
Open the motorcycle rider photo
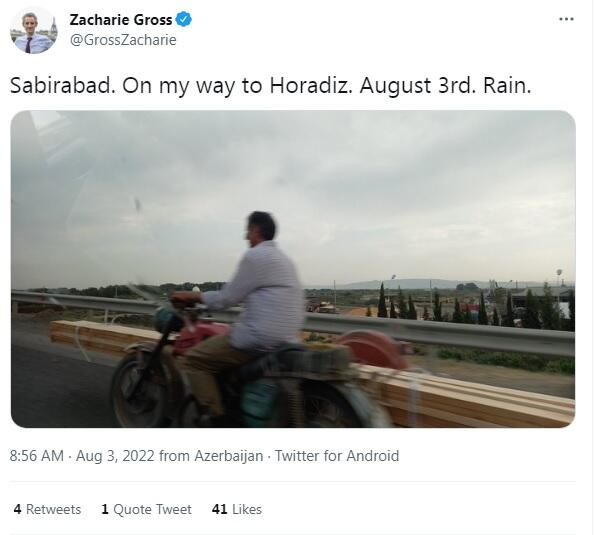pos(293,269)
